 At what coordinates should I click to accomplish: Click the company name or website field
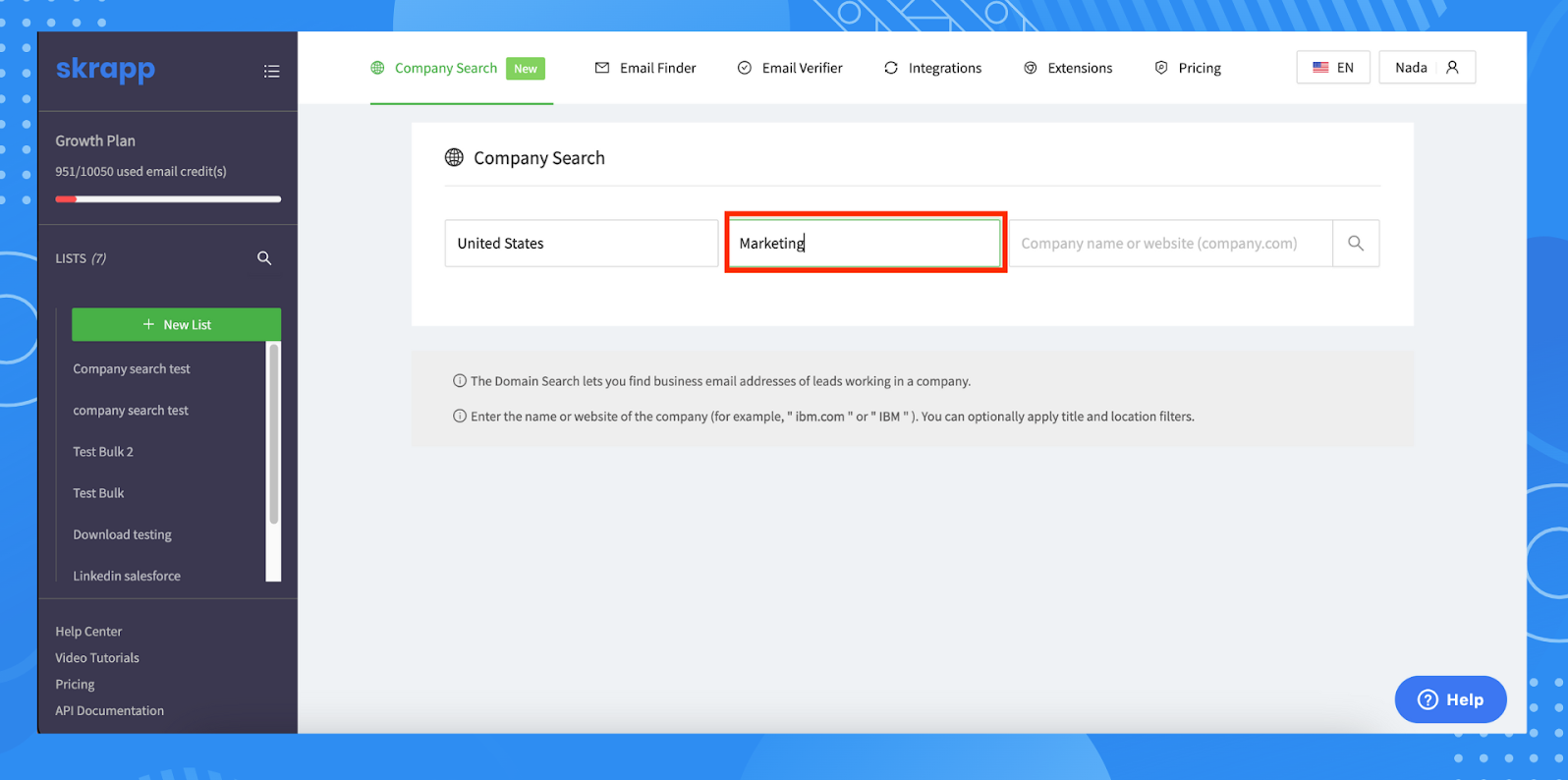(x=1171, y=244)
